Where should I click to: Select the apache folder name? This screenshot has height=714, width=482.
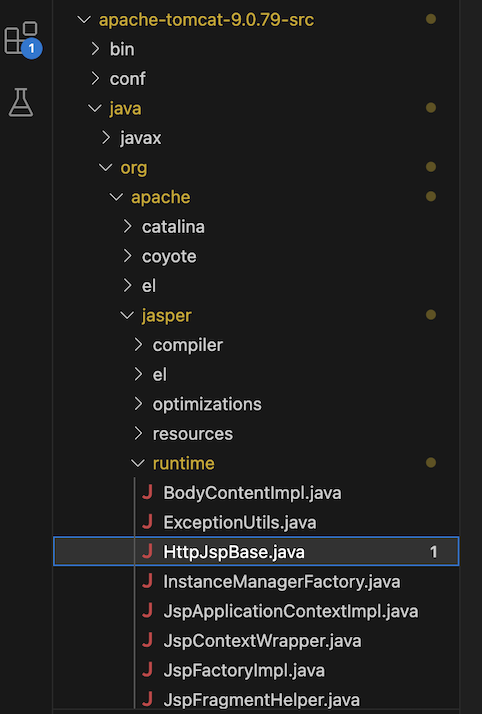coord(161,198)
